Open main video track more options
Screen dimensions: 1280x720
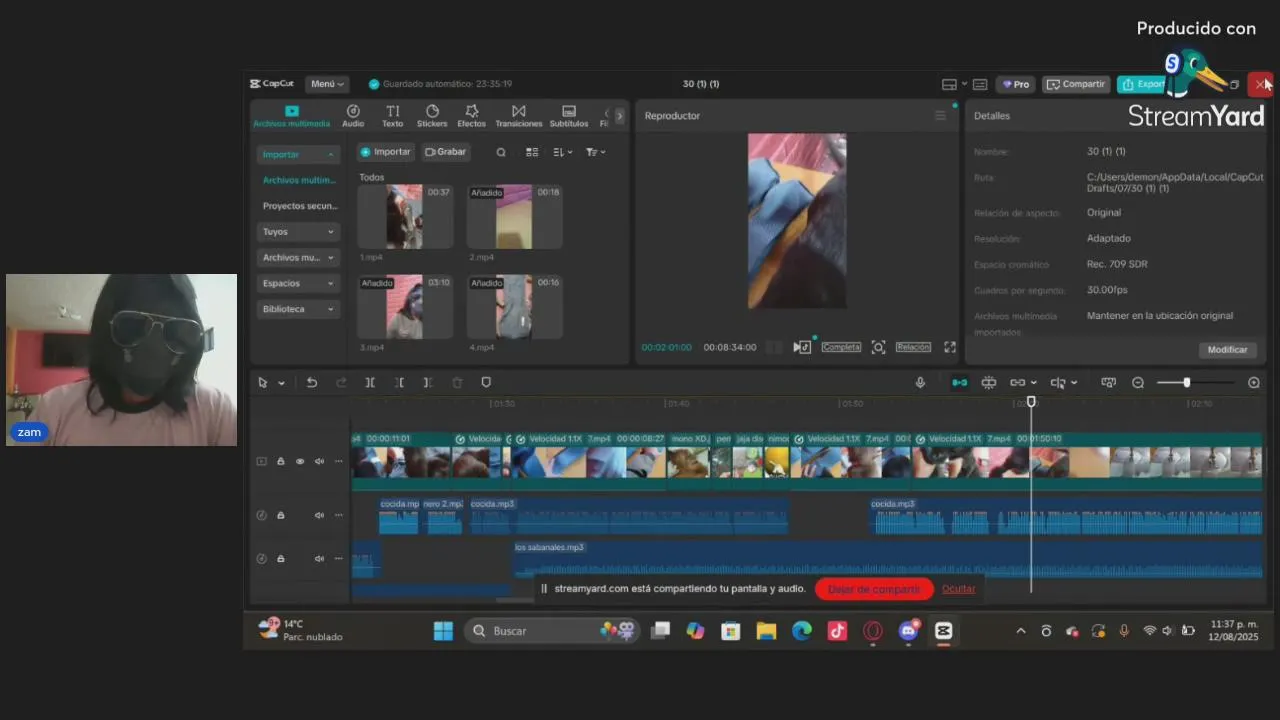pyautogui.click(x=338, y=462)
